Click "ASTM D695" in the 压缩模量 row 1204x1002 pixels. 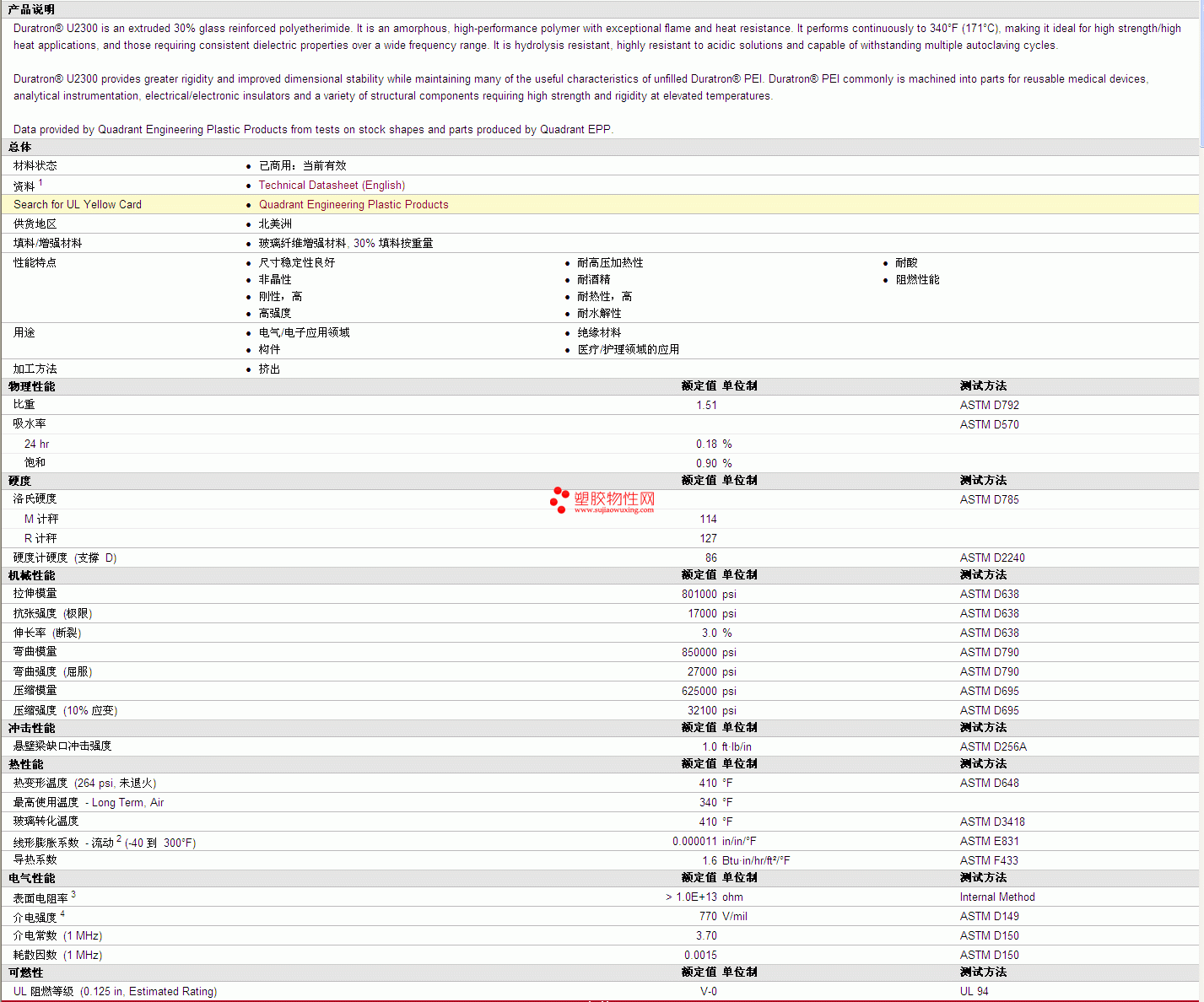pyautogui.click(x=990, y=692)
